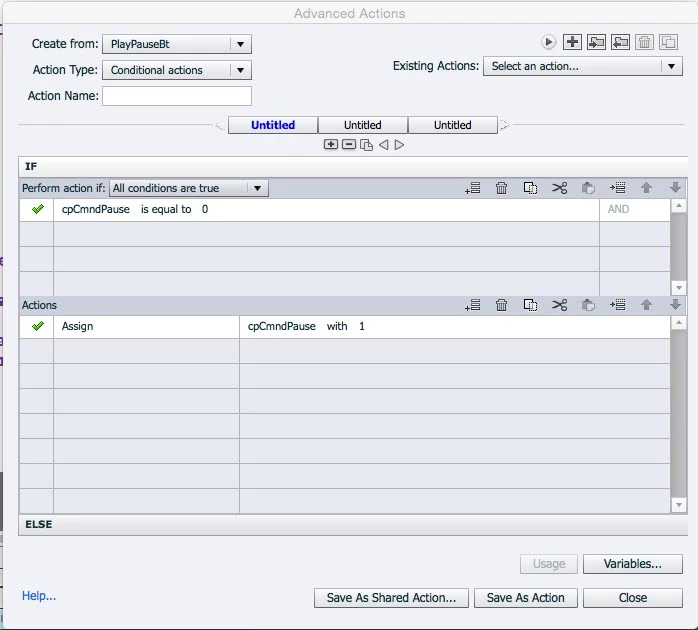Screen dimensions: 698x630
Task: Open the Create from PlayPauseBt dropdown
Action: tap(177, 44)
